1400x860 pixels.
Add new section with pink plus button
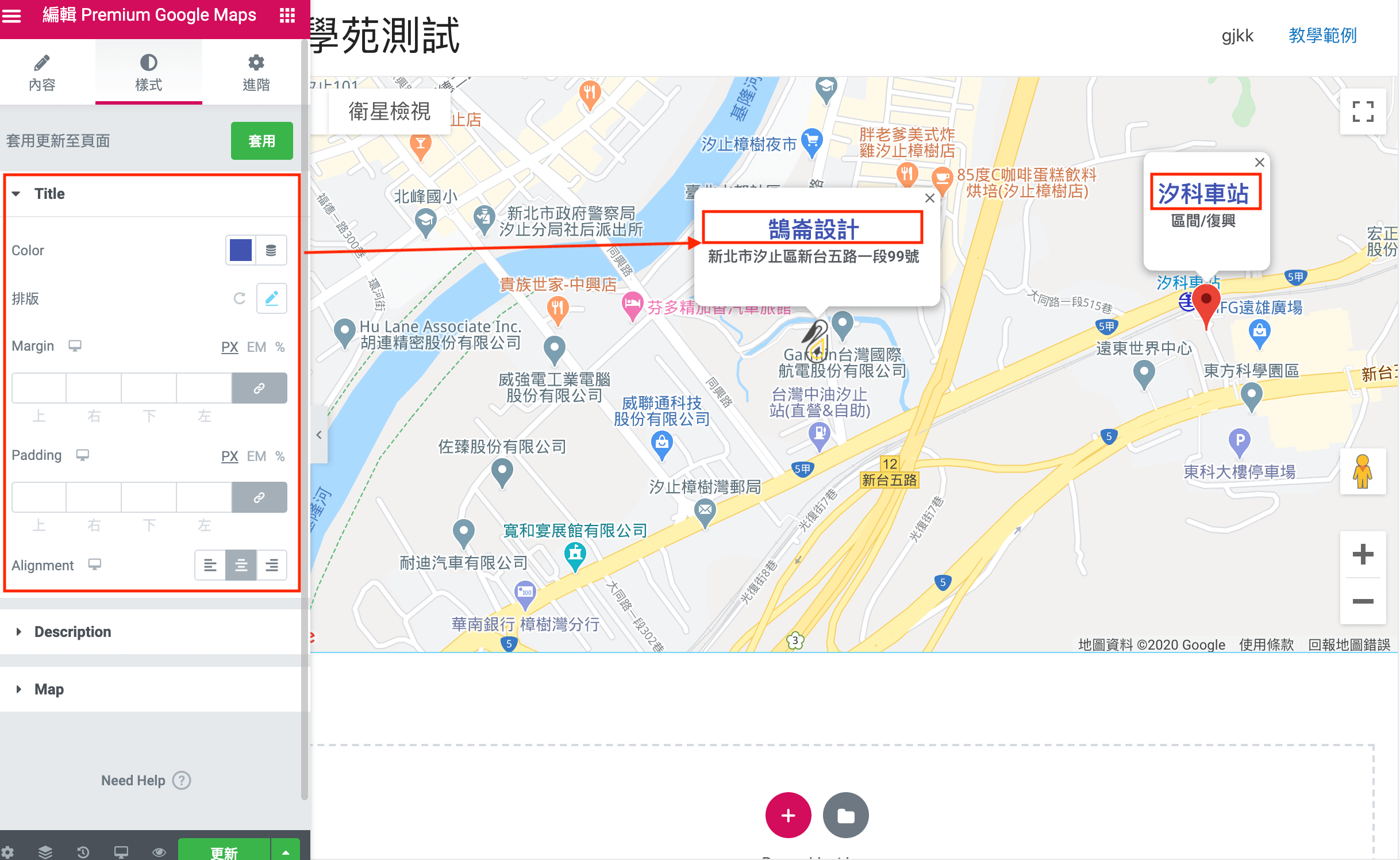[788, 815]
